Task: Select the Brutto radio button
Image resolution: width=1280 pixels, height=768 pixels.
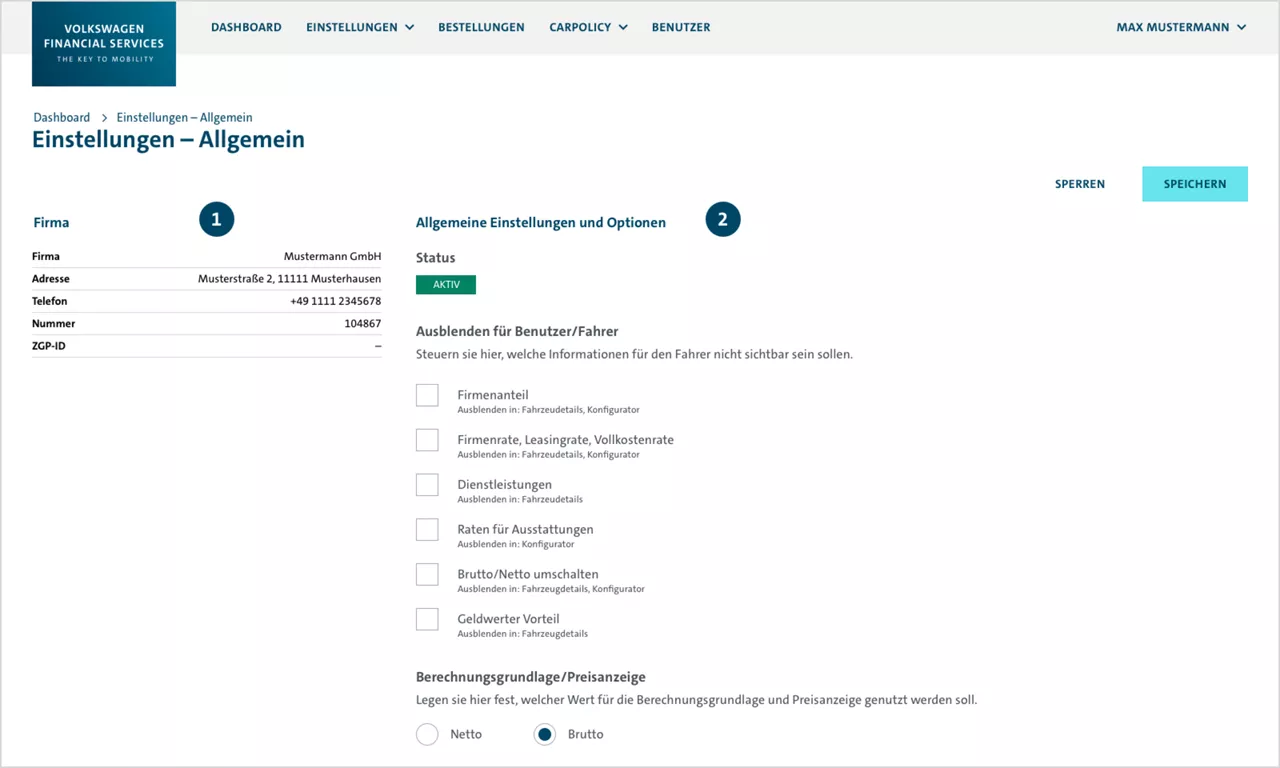Action: (x=544, y=733)
